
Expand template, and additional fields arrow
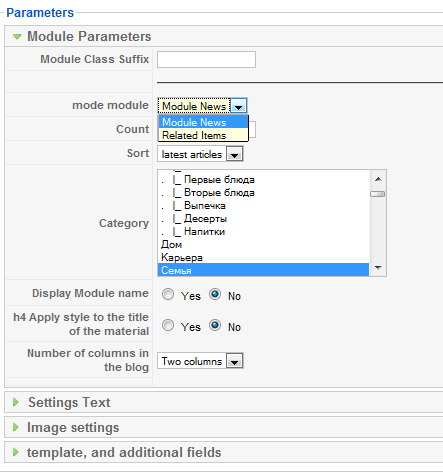[16, 452]
